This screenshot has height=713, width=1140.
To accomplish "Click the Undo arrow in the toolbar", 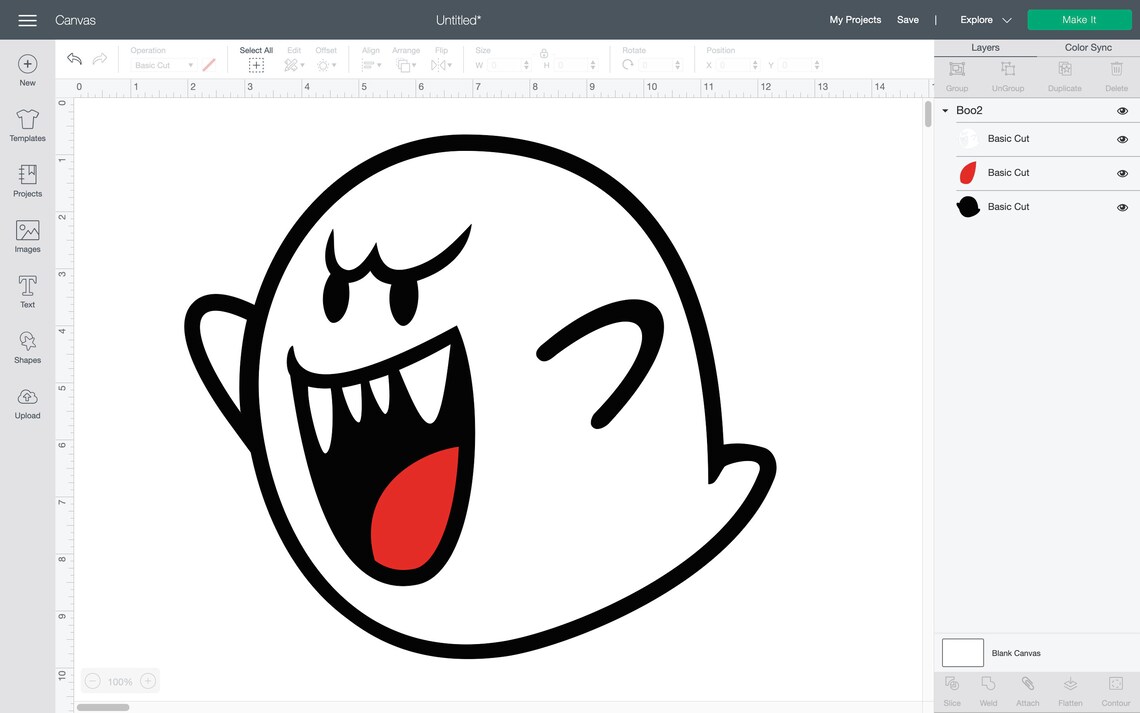I will (x=74, y=58).
